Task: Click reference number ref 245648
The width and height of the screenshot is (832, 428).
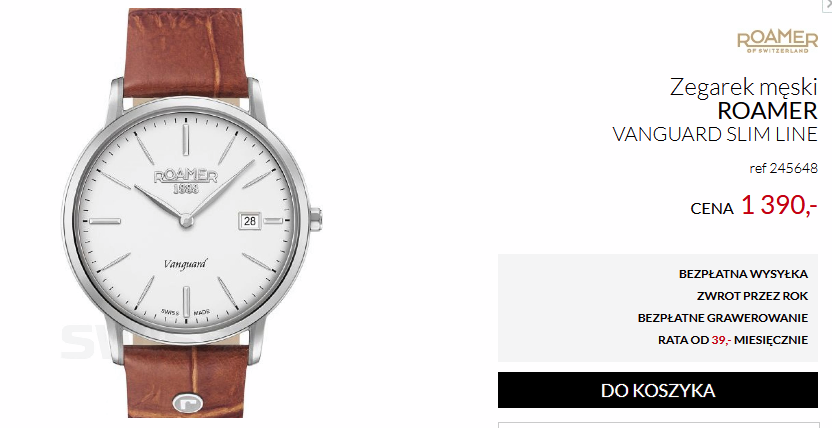Action: 783,168
